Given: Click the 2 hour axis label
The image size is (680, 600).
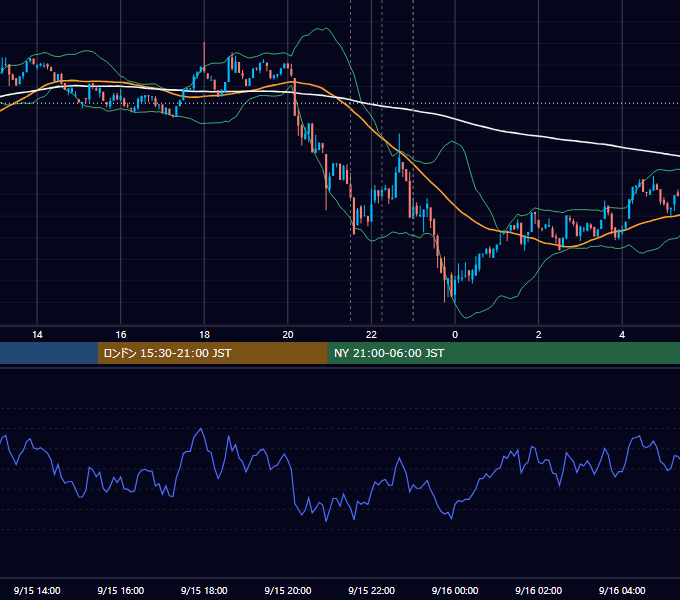Looking at the screenshot, I should 539,335.
